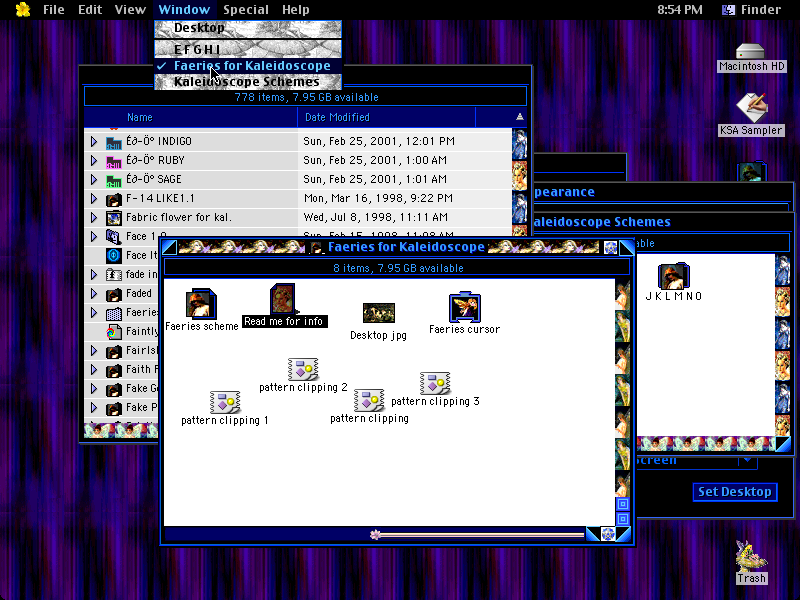Viewport: 800px width, 600px height.
Task: Close the open Window menu title
Action: pos(184,10)
